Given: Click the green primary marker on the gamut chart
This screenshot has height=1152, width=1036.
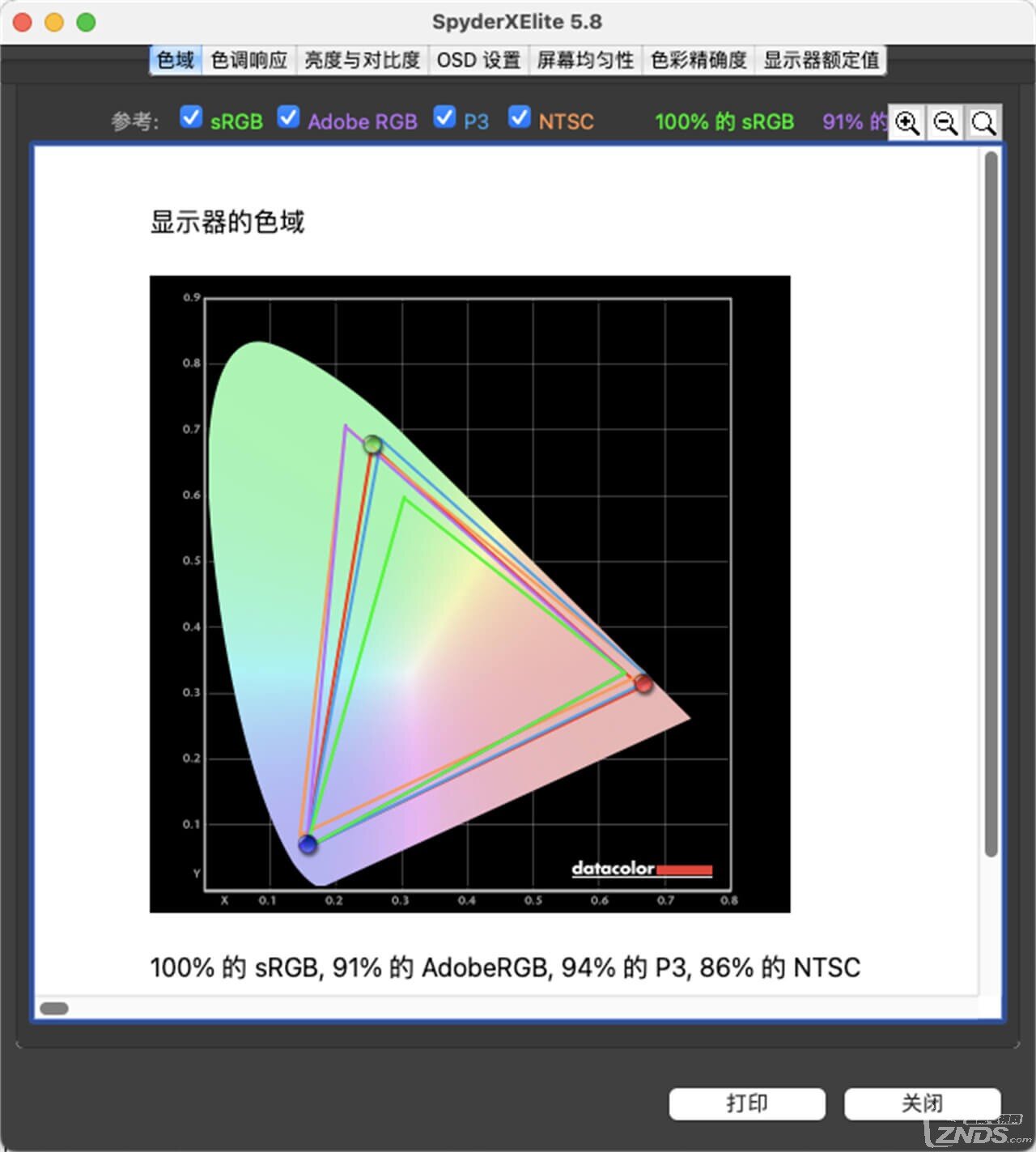Looking at the screenshot, I should [372, 444].
